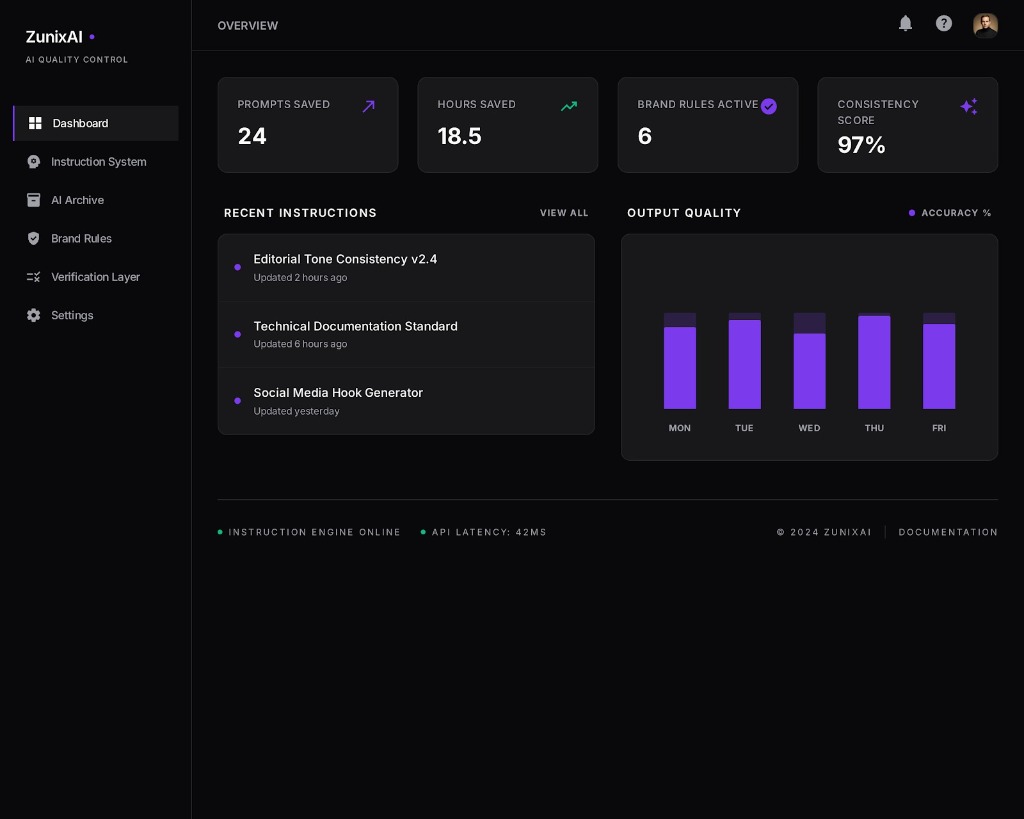The image size is (1024, 819).
Task: Click the Instruction Engine Online status dot
Action: (220, 532)
